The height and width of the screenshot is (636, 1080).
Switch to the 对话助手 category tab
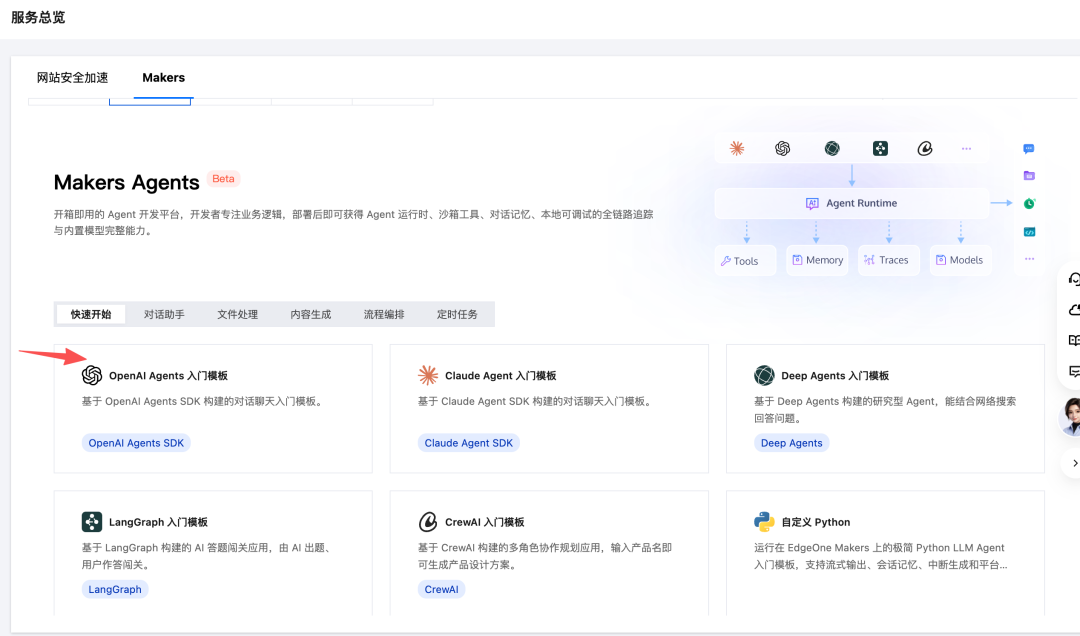tap(164, 314)
